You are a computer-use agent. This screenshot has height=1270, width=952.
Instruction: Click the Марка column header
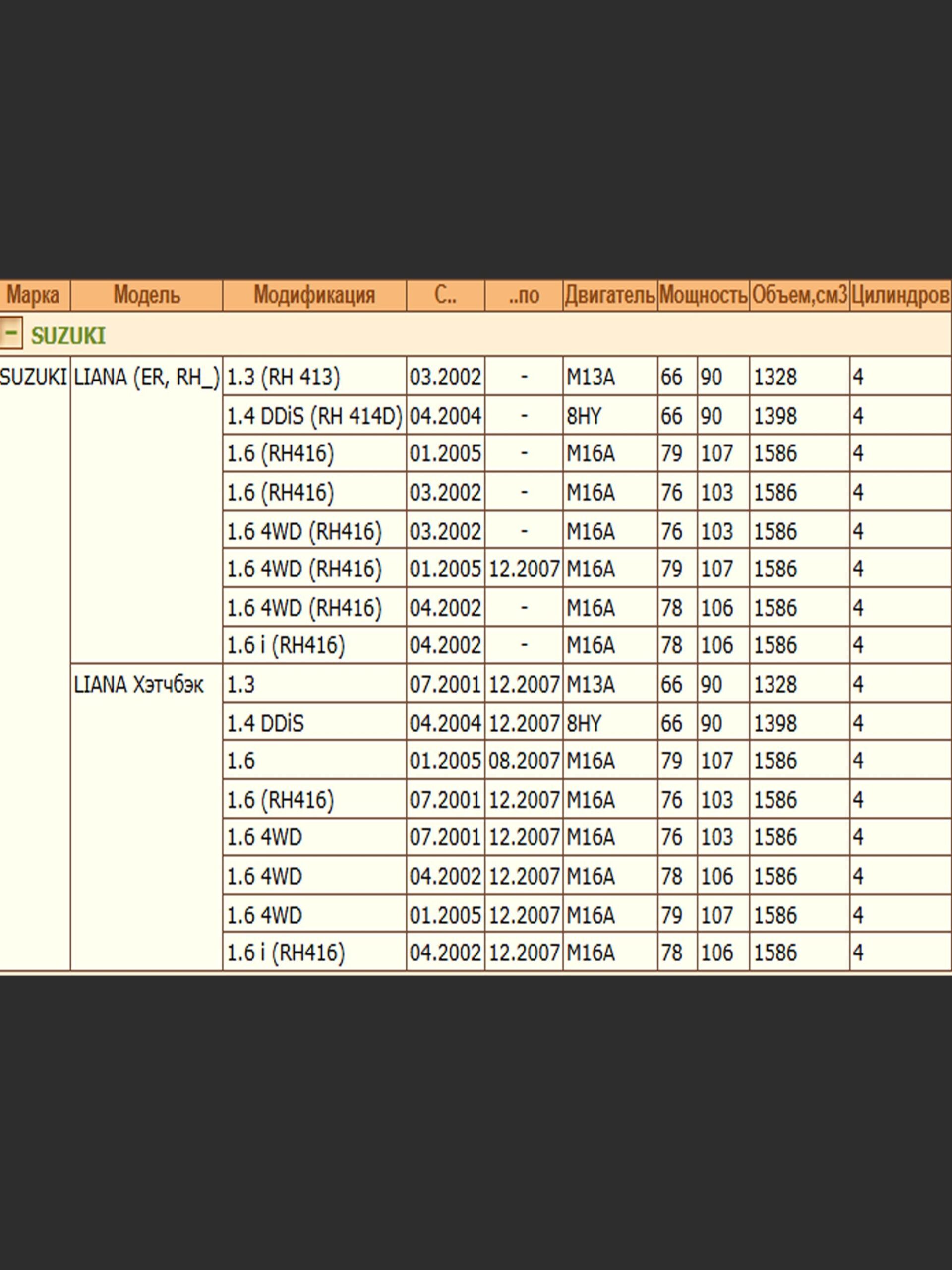(x=33, y=295)
